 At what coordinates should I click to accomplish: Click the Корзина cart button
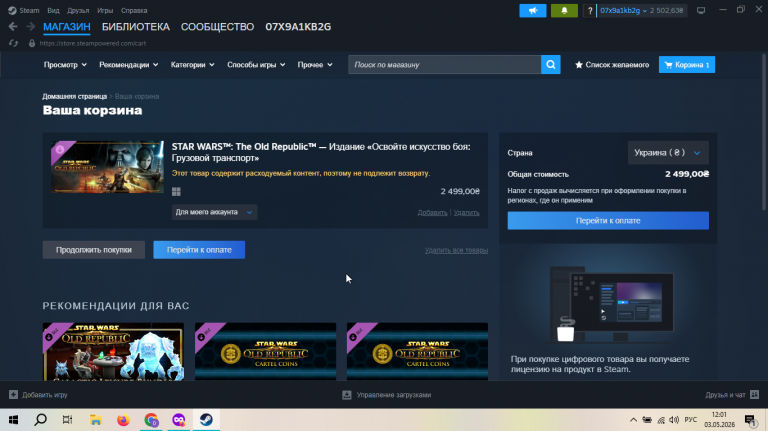[687, 65]
